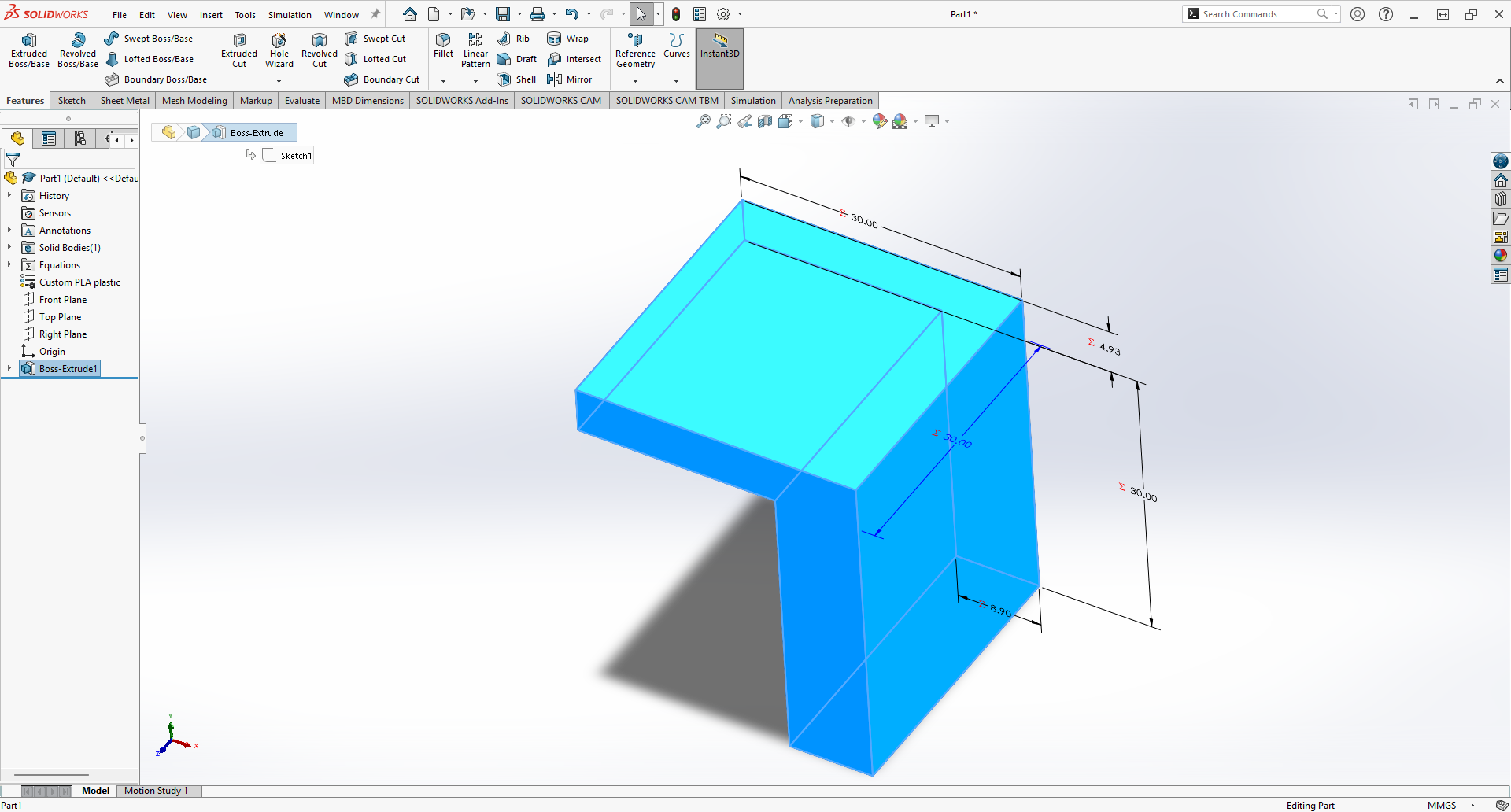The image size is (1511, 812).
Task: Click the Swept Cut tool
Action: (375, 39)
